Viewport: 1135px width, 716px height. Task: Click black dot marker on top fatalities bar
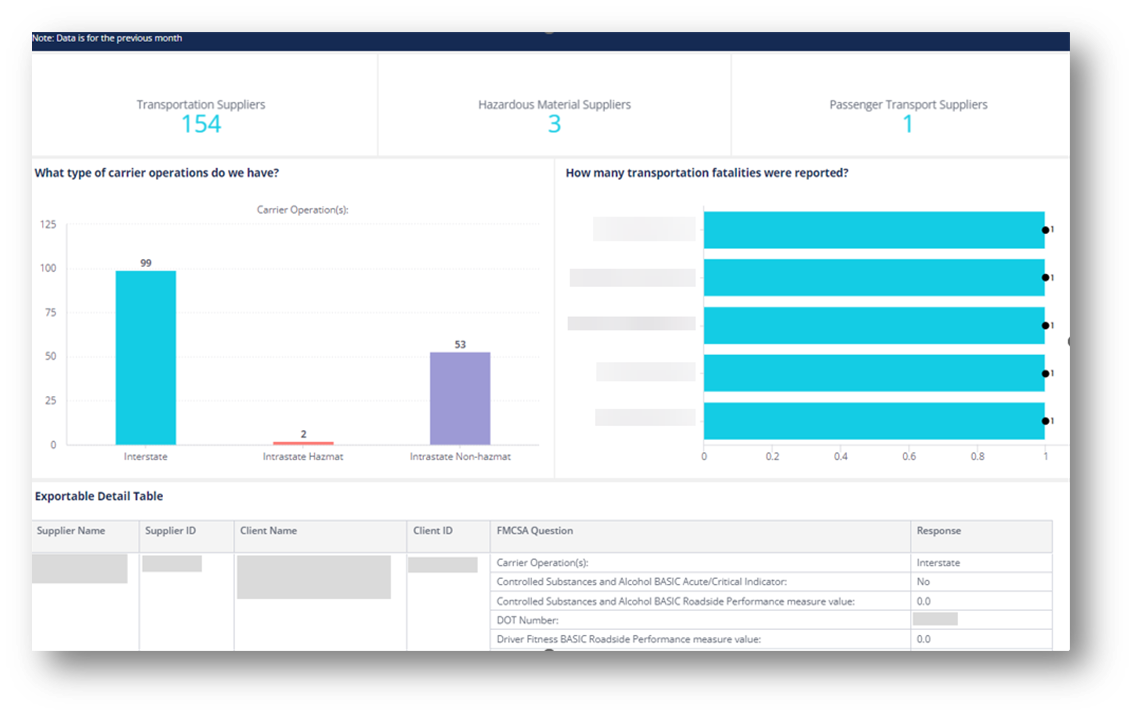pyautogui.click(x=1045, y=229)
